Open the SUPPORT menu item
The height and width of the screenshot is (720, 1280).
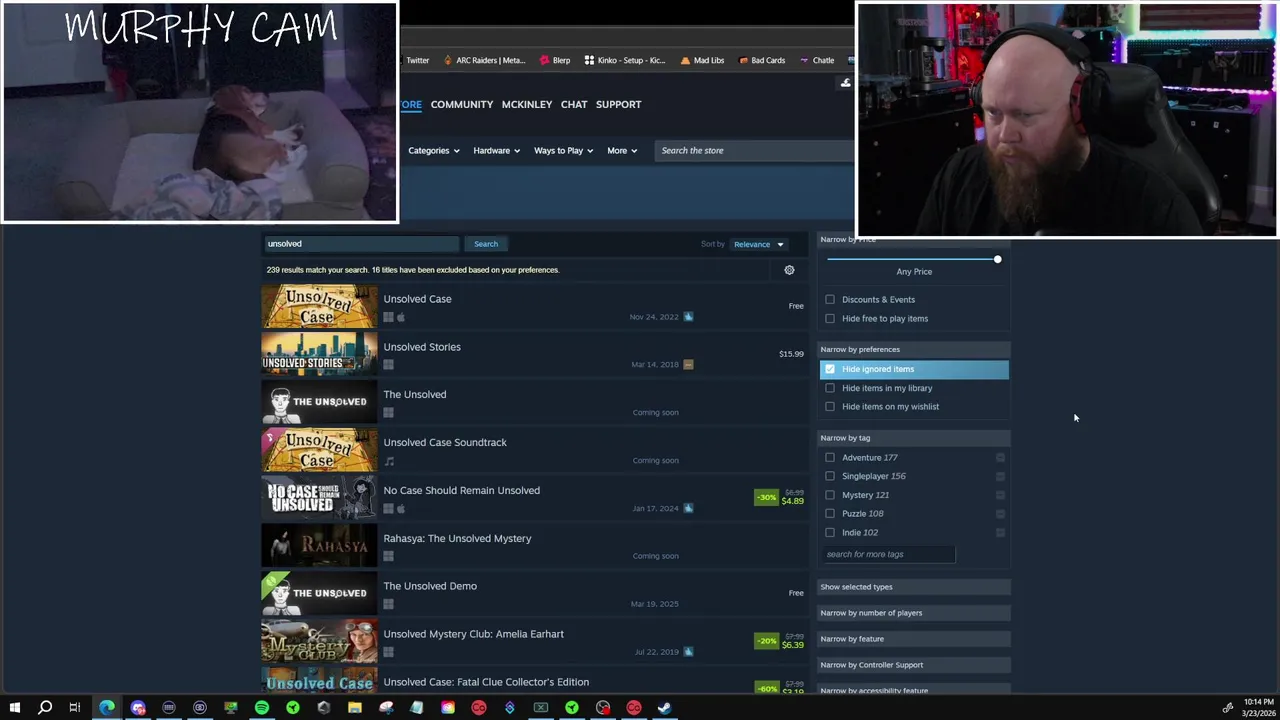coord(619,104)
